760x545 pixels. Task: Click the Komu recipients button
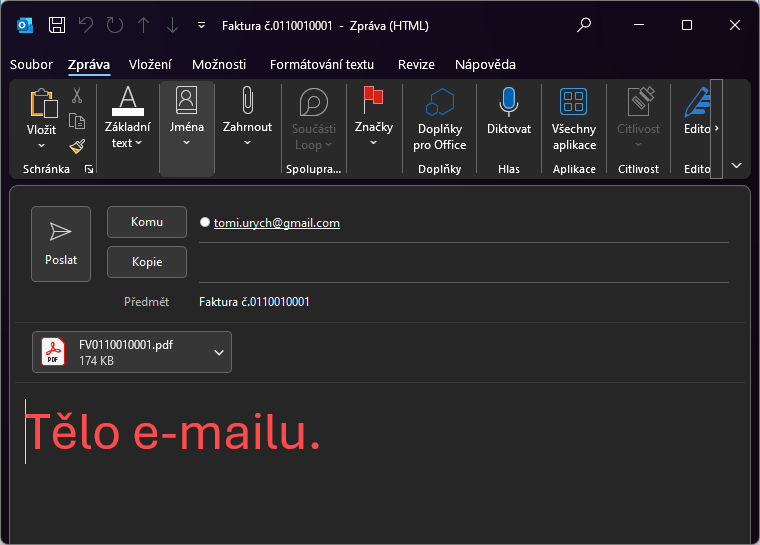pyautogui.click(x=147, y=222)
